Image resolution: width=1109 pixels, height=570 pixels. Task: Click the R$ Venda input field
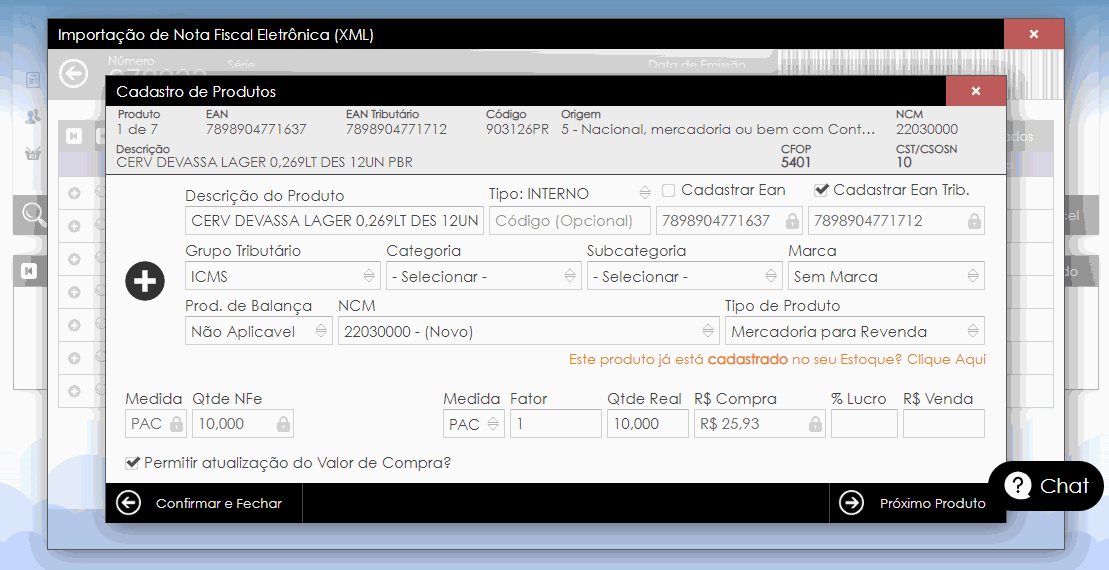[943, 424]
